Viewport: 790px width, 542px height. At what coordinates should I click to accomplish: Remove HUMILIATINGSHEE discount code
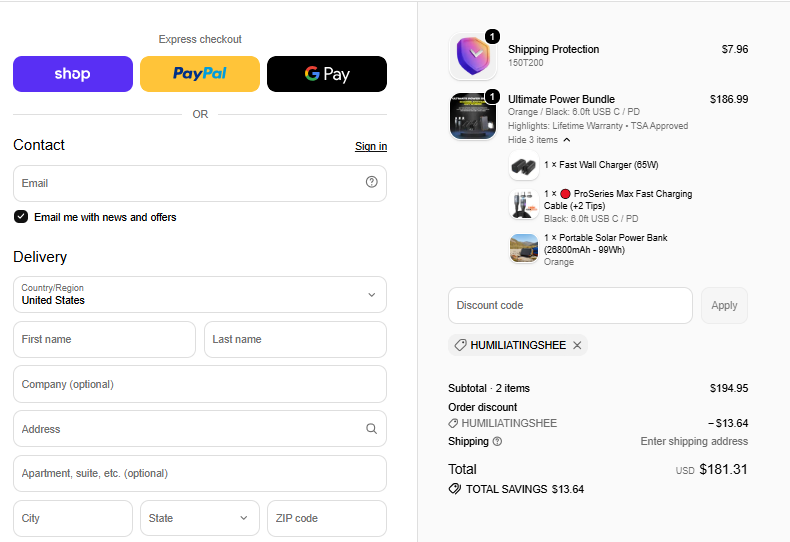coord(577,346)
